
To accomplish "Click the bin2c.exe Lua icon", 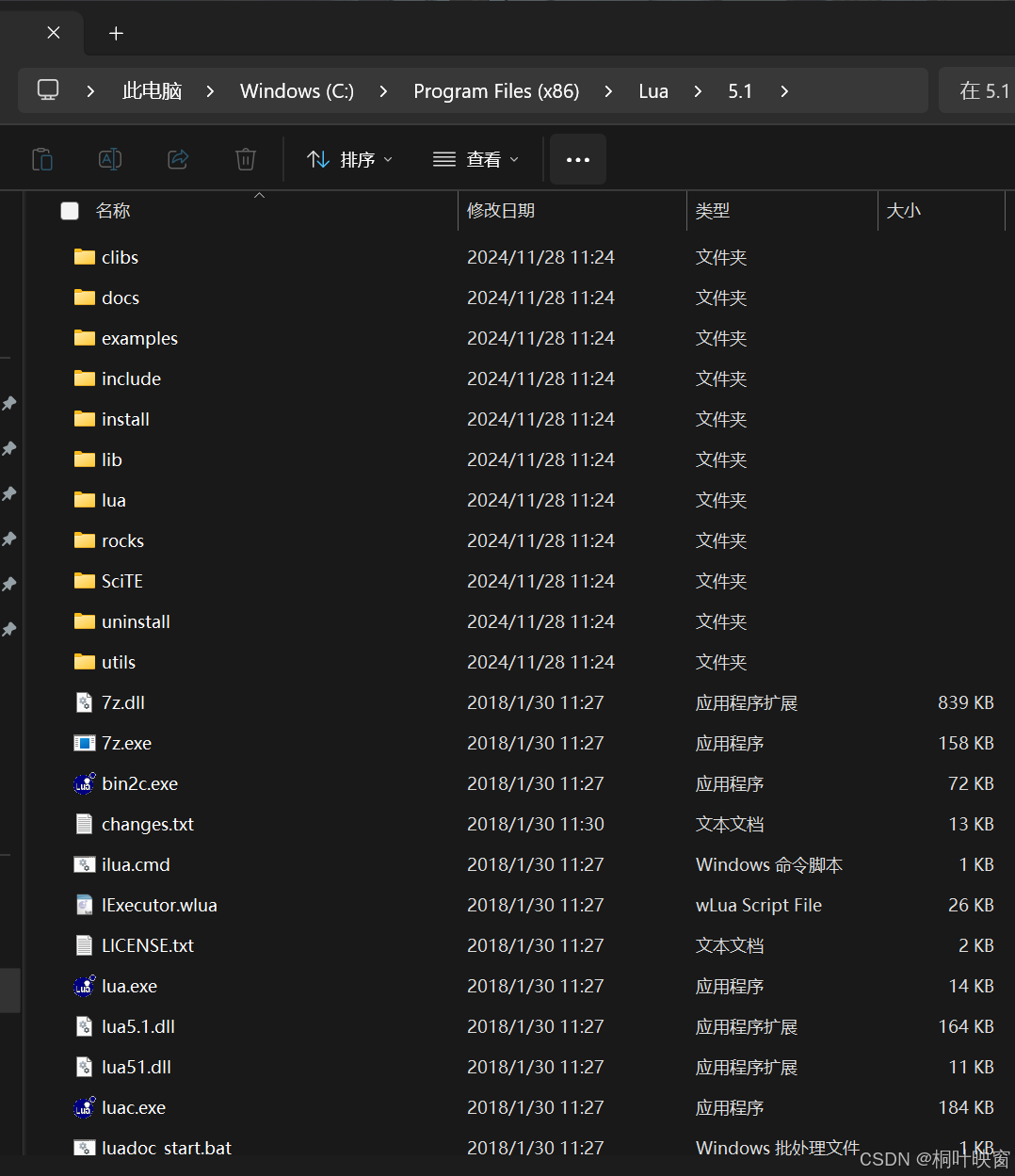I will 85,783.
